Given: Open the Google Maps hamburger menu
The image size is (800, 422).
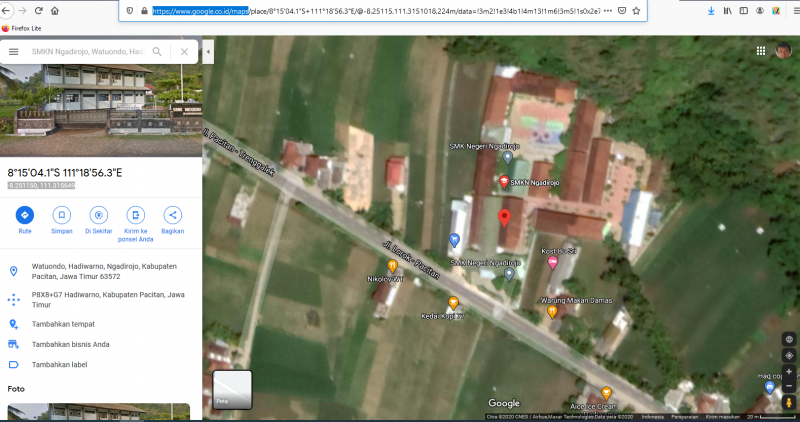Looking at the screenshot, I should tap(13, 51).
